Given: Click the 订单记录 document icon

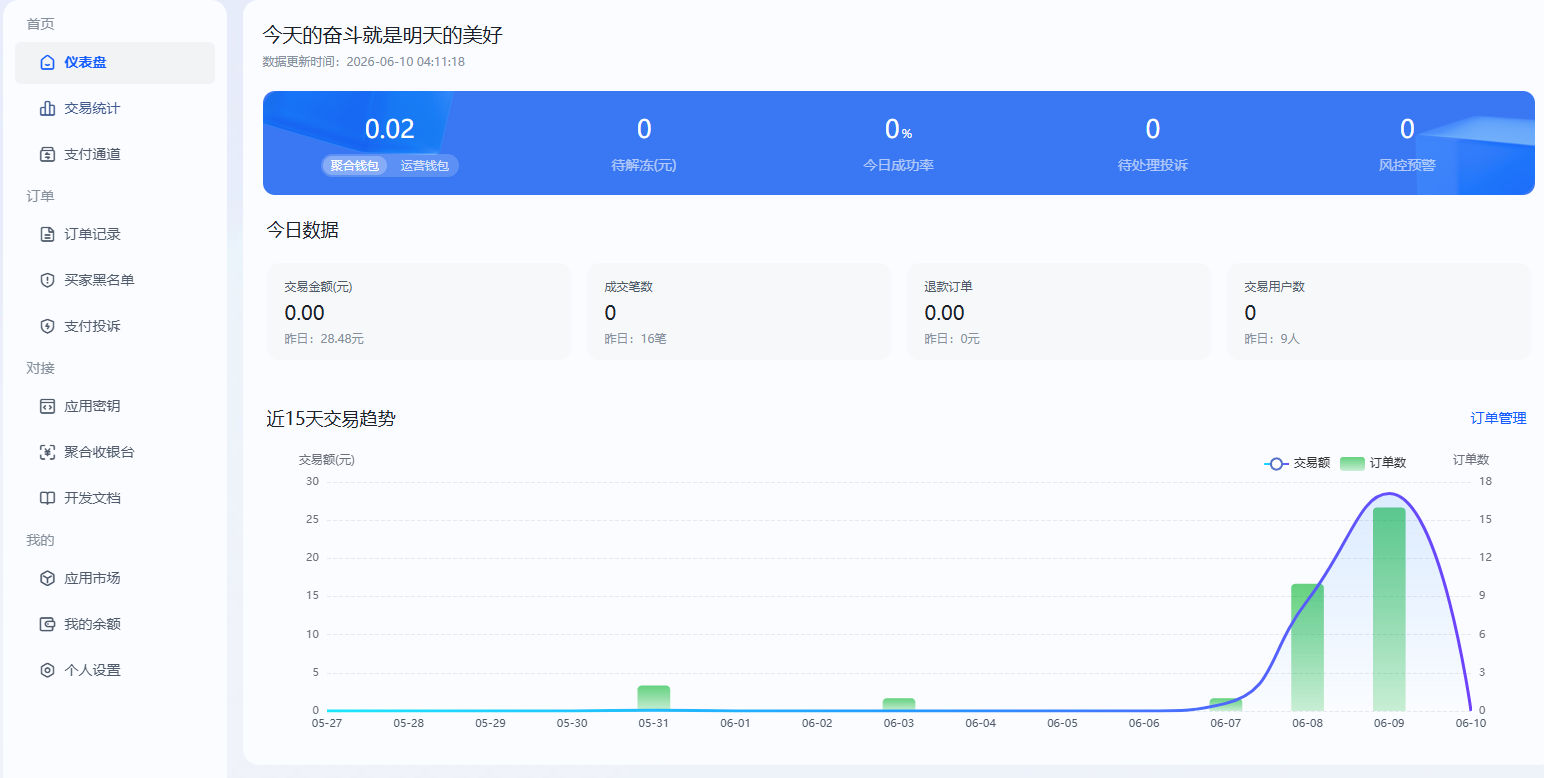Looking at the screenshot, I should tap(47, 234).
